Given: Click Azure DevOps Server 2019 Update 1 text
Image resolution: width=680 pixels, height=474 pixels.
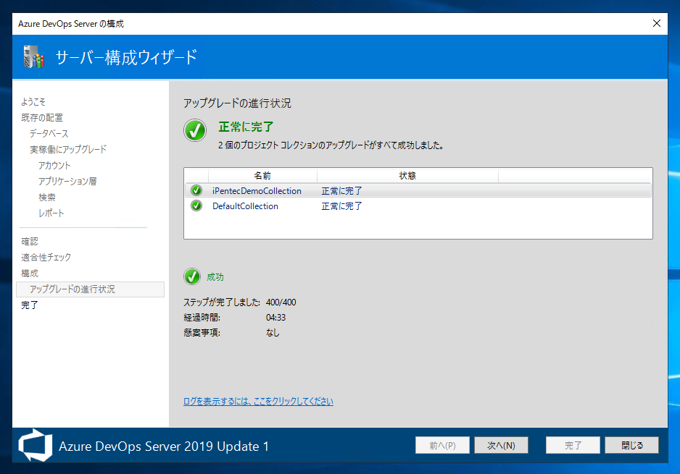Looking at the screenshot, I should click(x=164, y=446).
